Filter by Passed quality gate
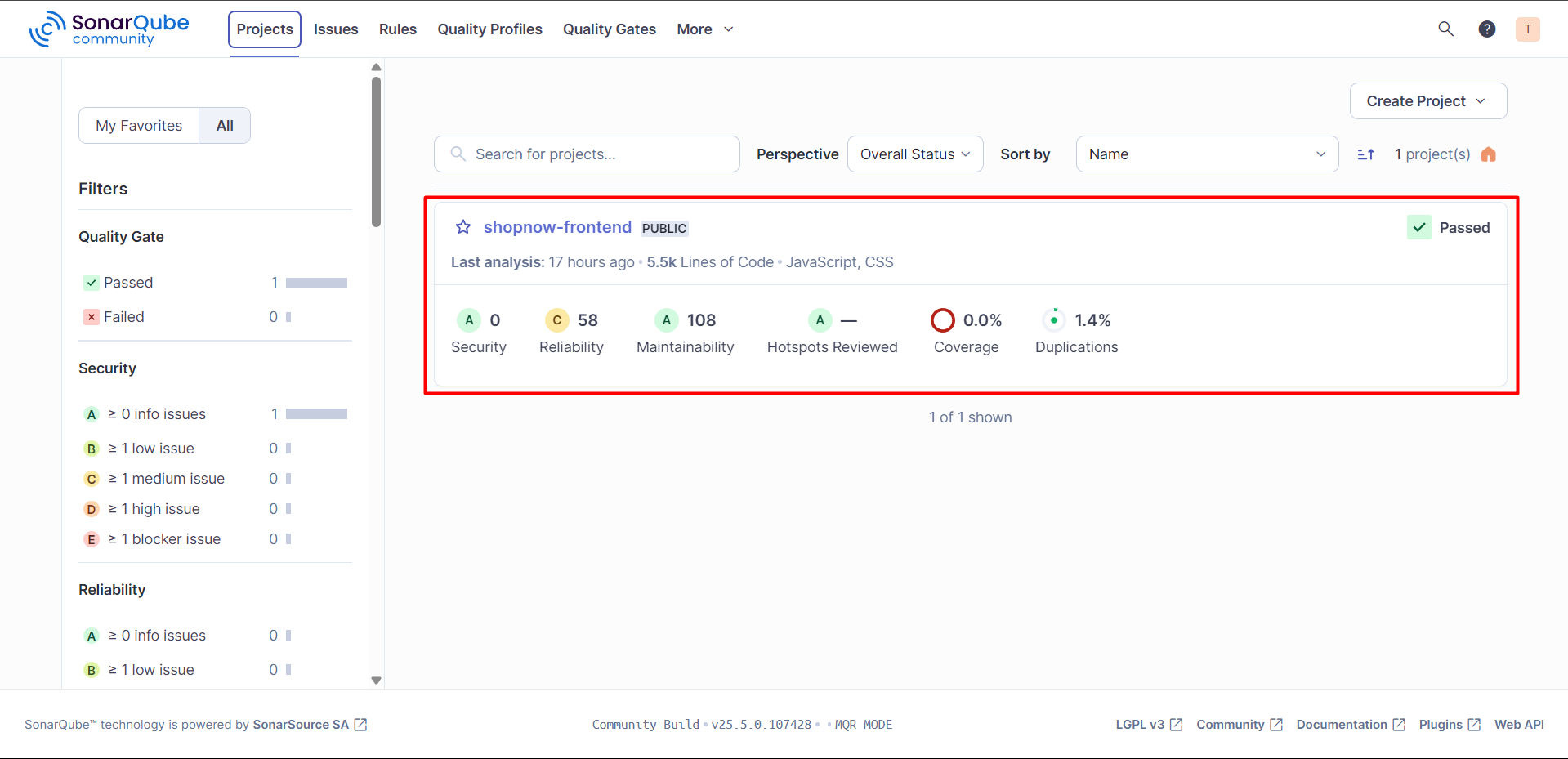 128,283
